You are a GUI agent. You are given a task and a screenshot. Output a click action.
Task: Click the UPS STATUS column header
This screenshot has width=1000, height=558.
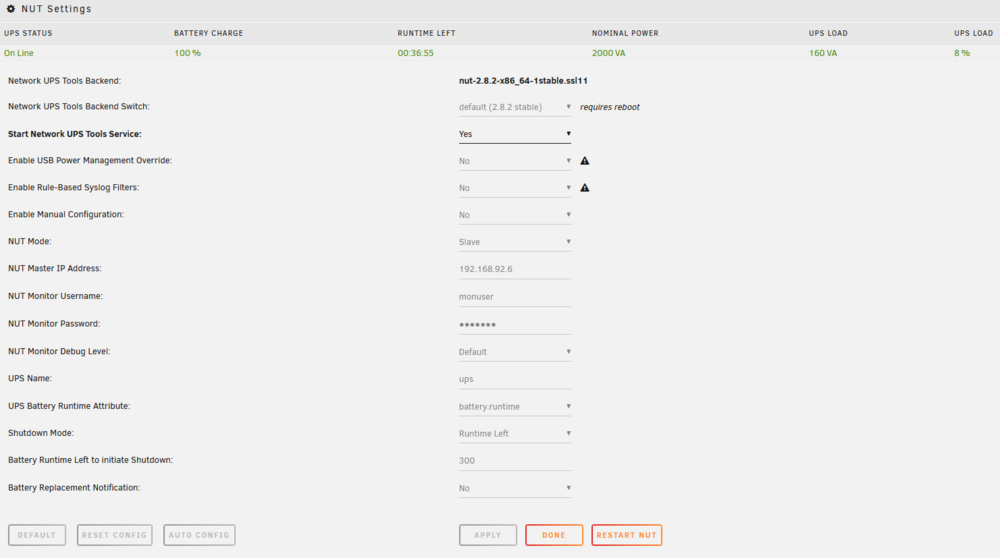pos(28,33)
